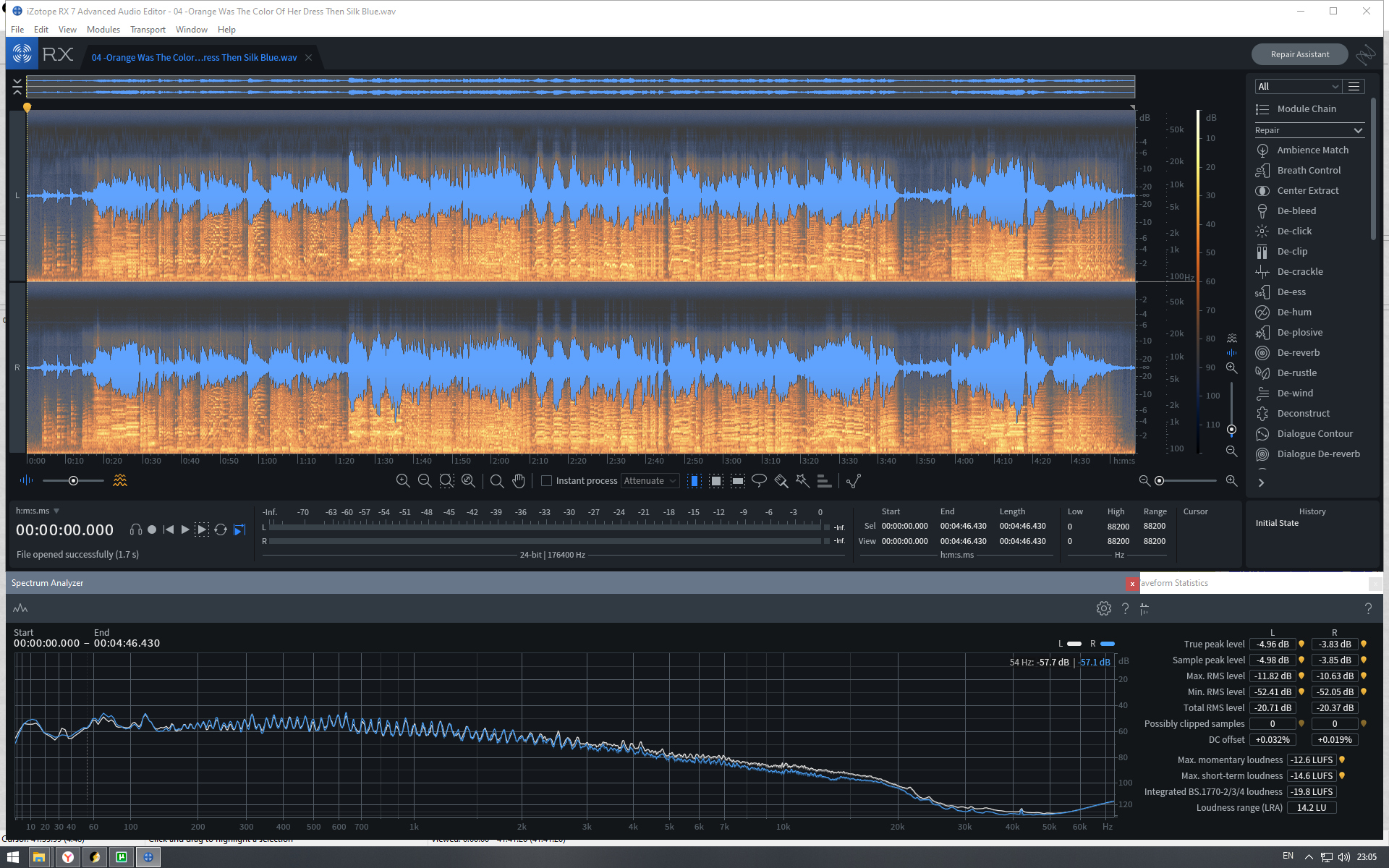
Task: Open the Modules menu
Action: point(103,30)
